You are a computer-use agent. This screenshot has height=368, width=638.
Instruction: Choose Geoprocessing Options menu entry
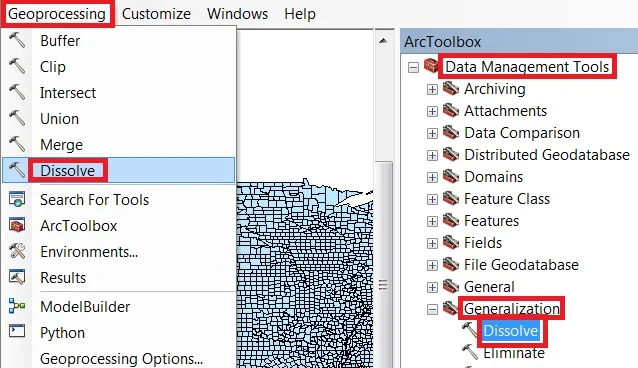(121, 359)
